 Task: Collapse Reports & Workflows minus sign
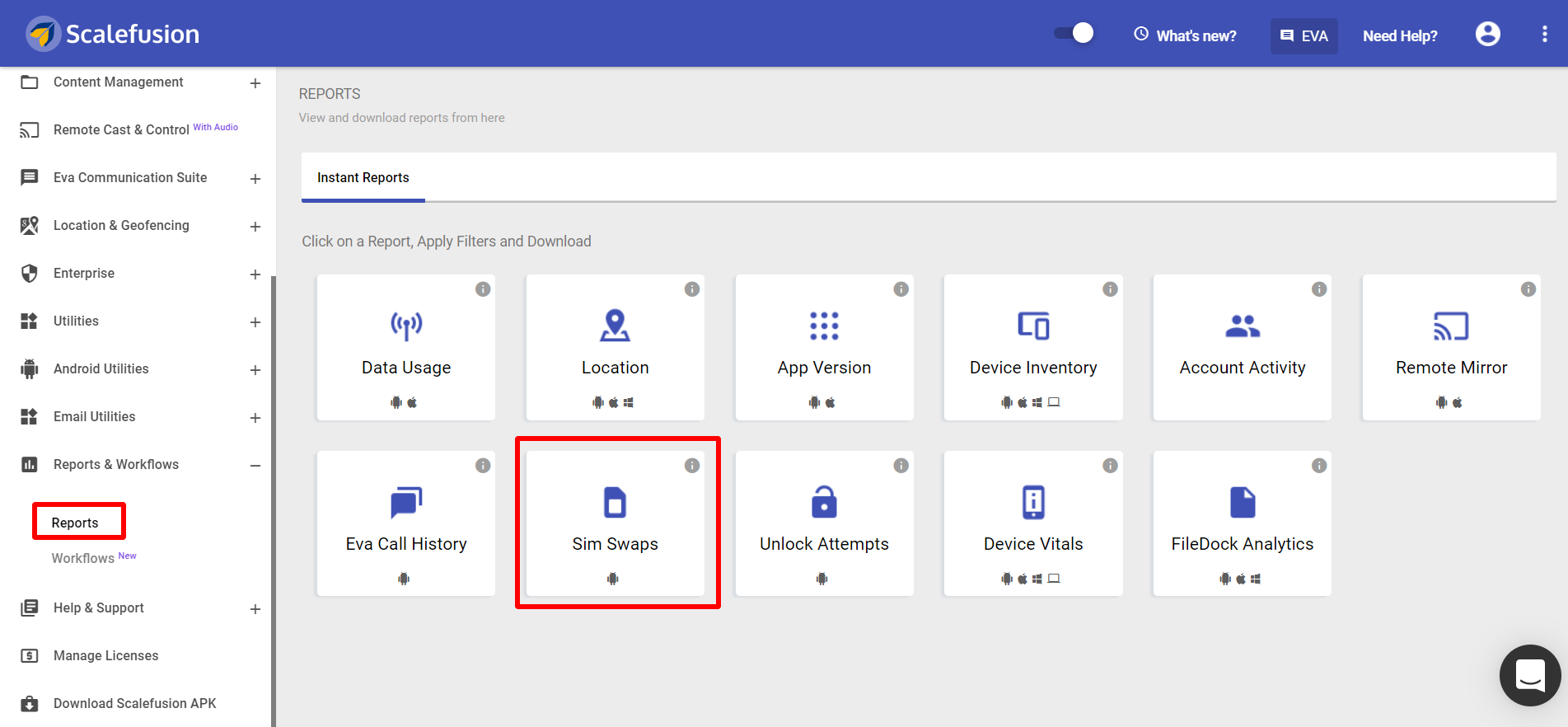[x=255, y=466]
